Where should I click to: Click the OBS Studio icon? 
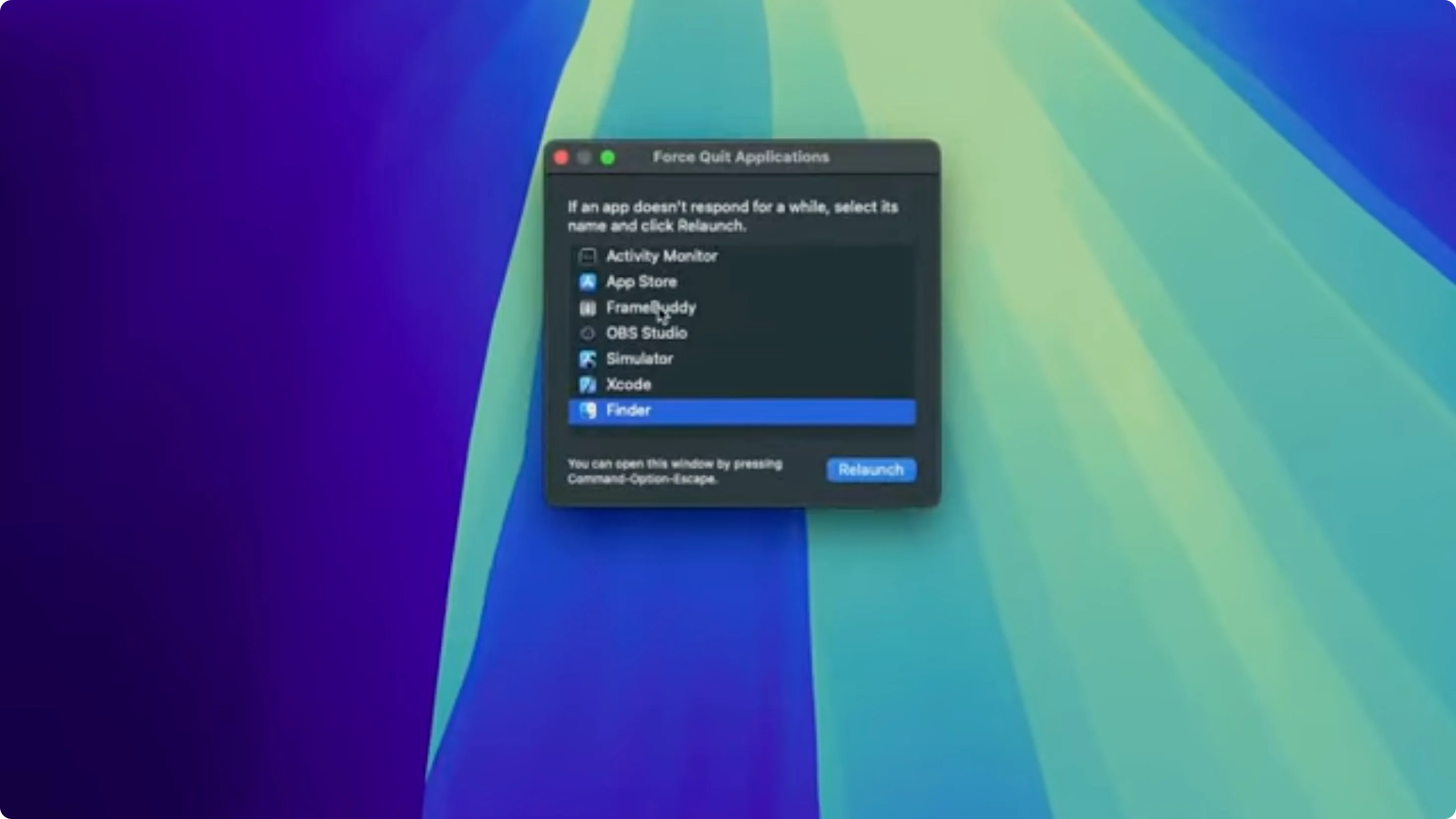click(588, 333)
